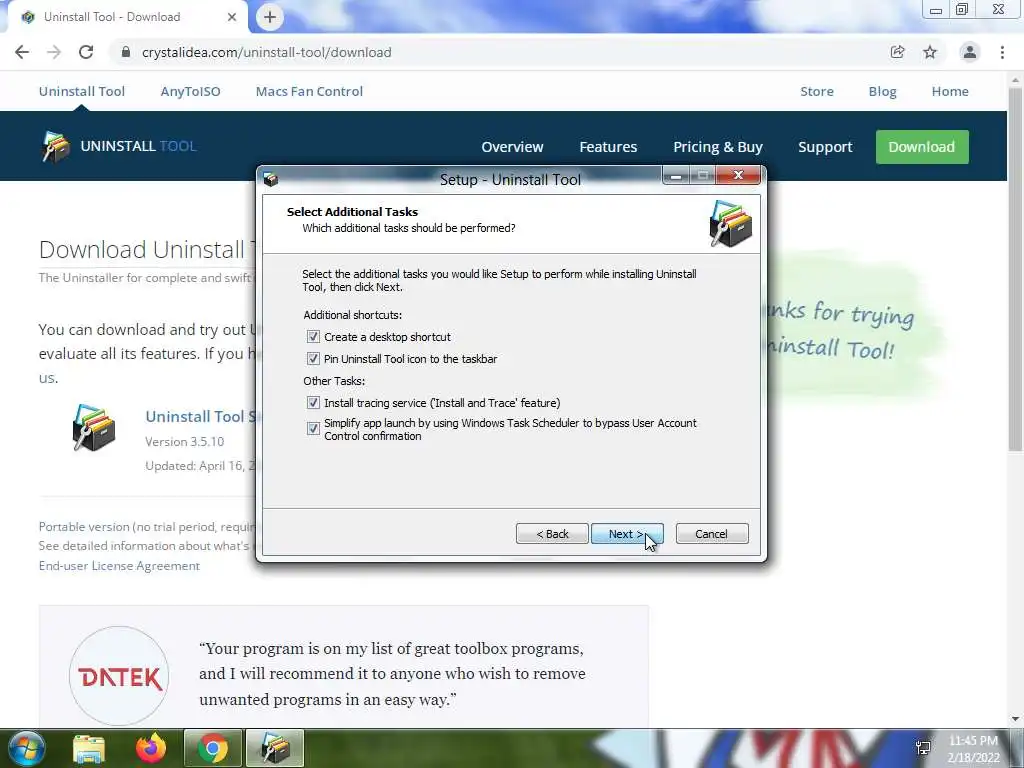The width and height of the screenshot is (1024, 768).
Task: Go back with the Back button
Action: coord(552,534)
